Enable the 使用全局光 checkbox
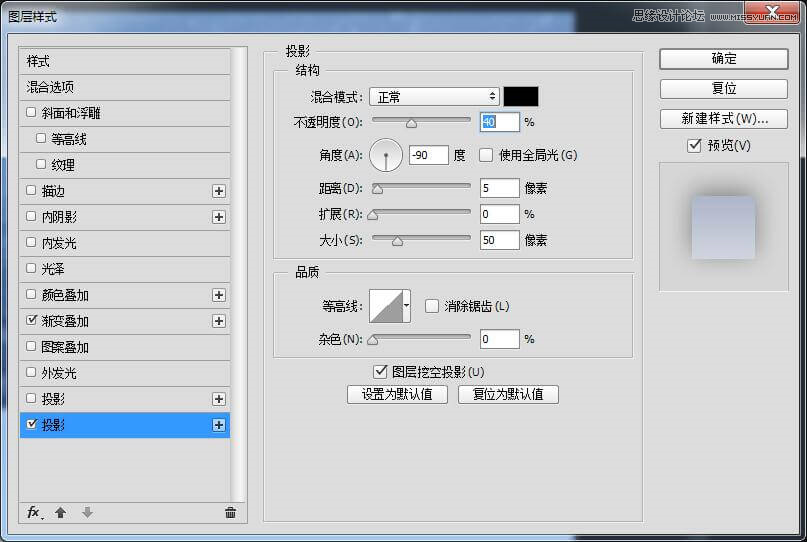 [x=486, y=155]
